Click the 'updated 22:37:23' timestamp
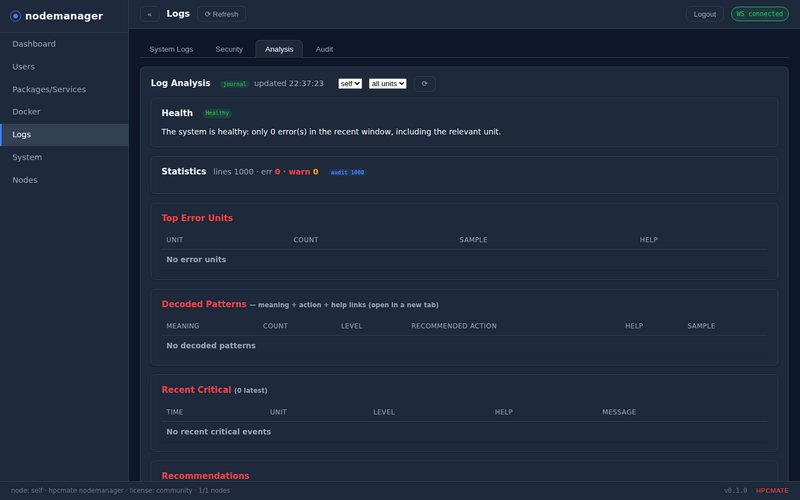 point(289,84)
